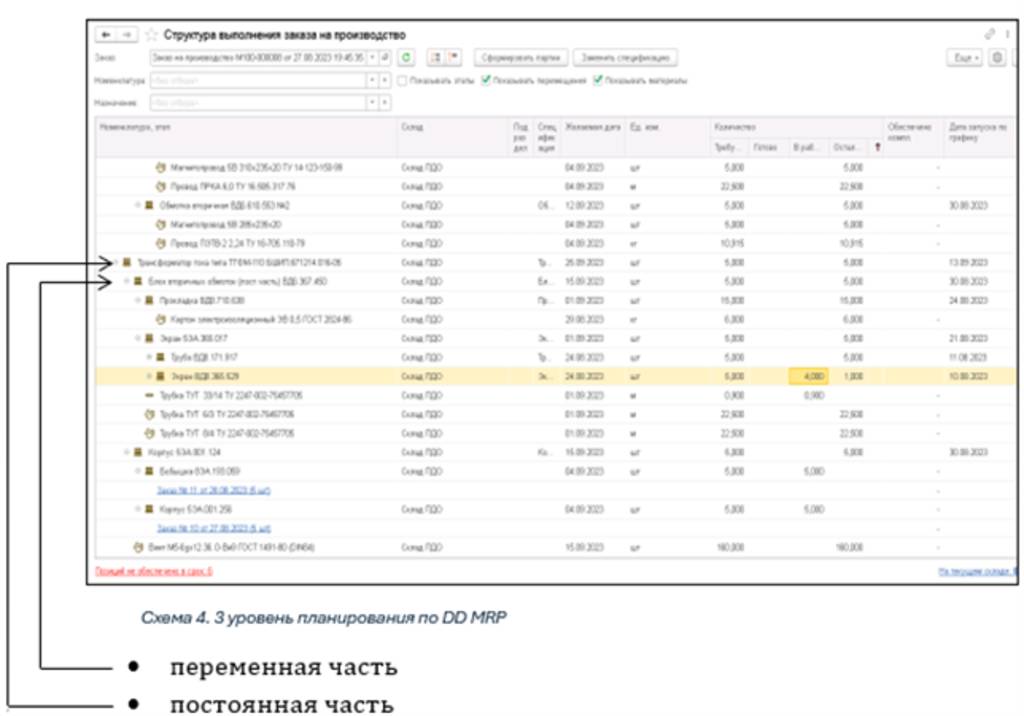Click the forward navigation arrow
This screenshot has width=1024, height=716.
point(127,35)
